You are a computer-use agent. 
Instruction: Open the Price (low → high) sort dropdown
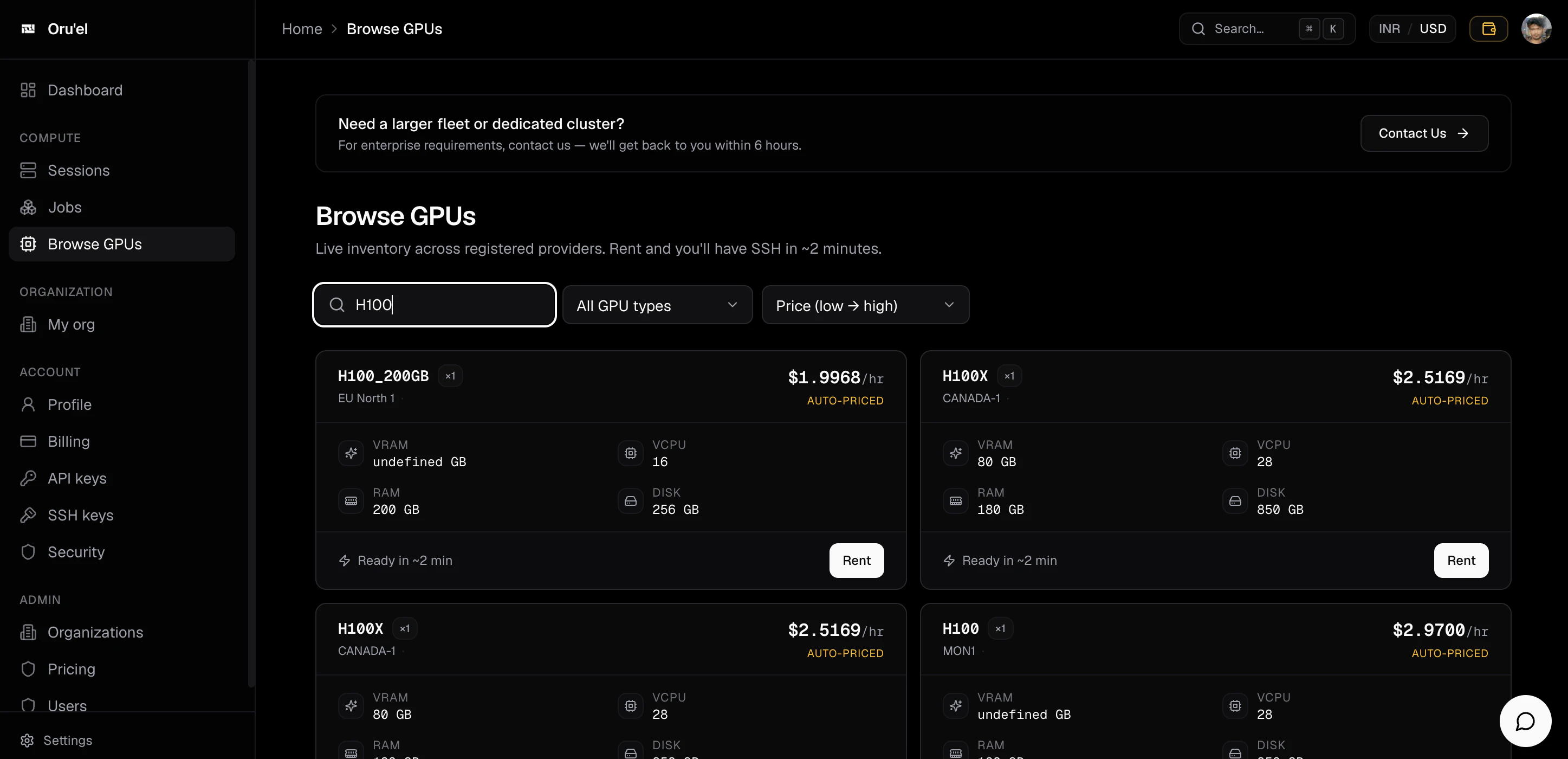click(865, 305)
